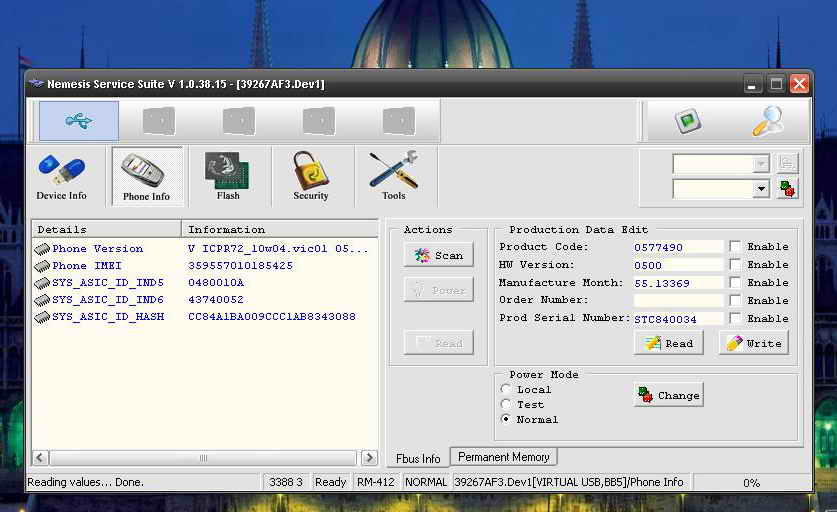Click the Information column header
837x512 pixels.
(x=280, y=230)
